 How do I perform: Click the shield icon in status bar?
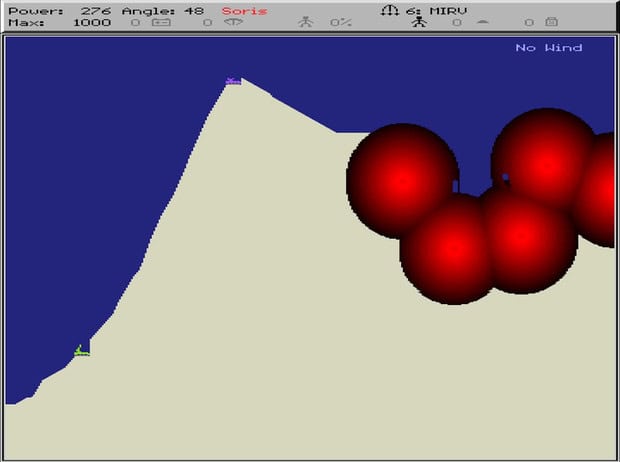[482, 22]
